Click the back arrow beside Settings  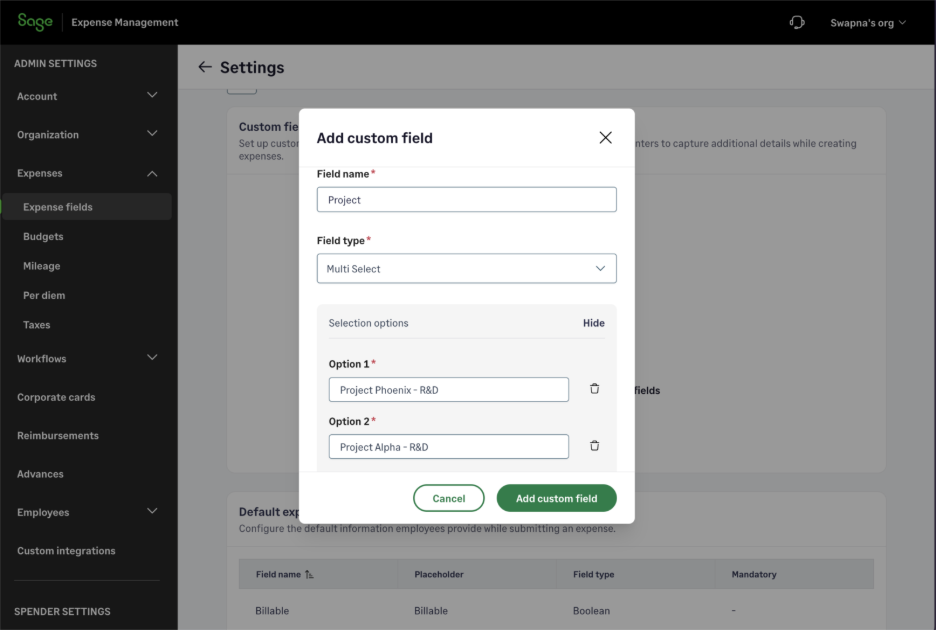[204, 67]
